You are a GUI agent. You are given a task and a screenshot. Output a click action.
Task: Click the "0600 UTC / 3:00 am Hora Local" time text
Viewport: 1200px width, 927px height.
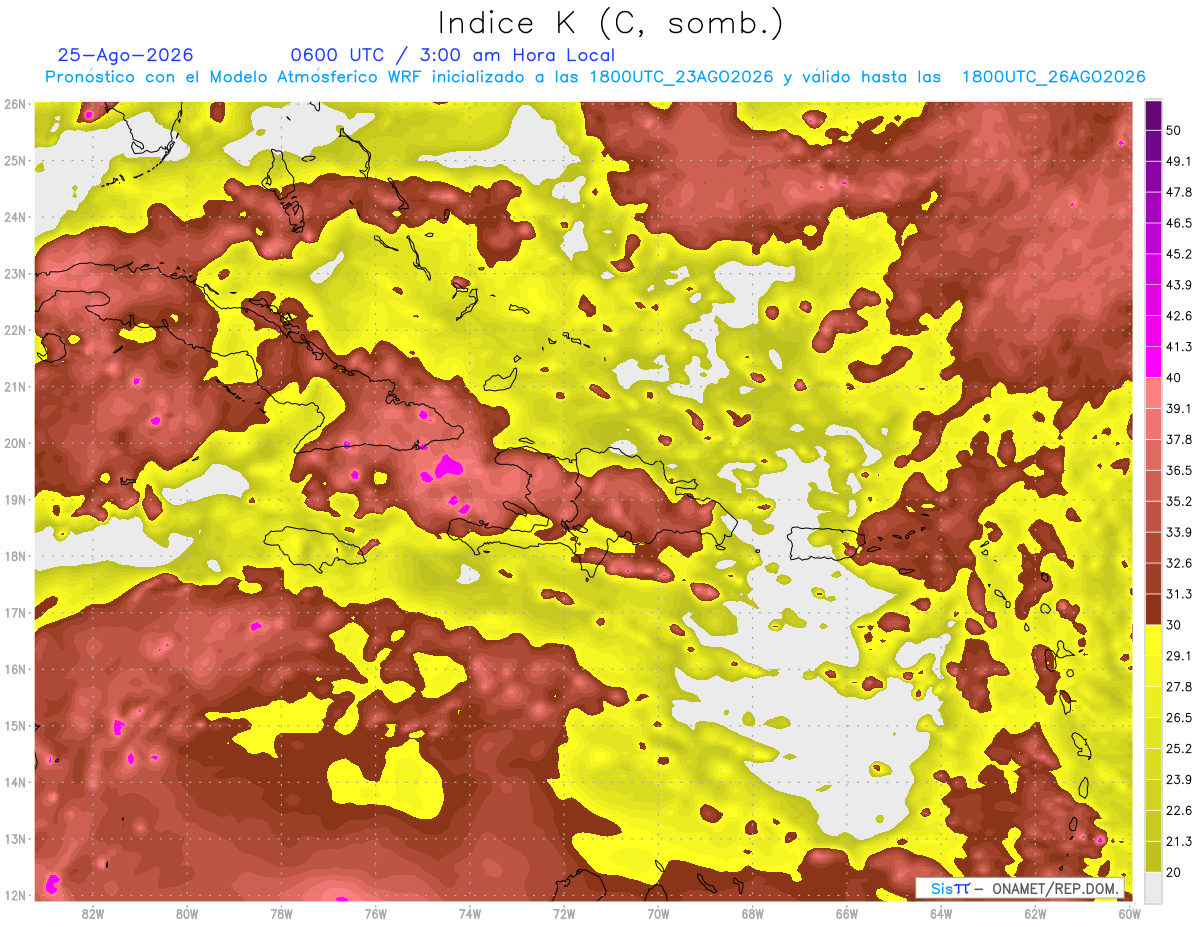pyautogui.click(x=452, y=55)
